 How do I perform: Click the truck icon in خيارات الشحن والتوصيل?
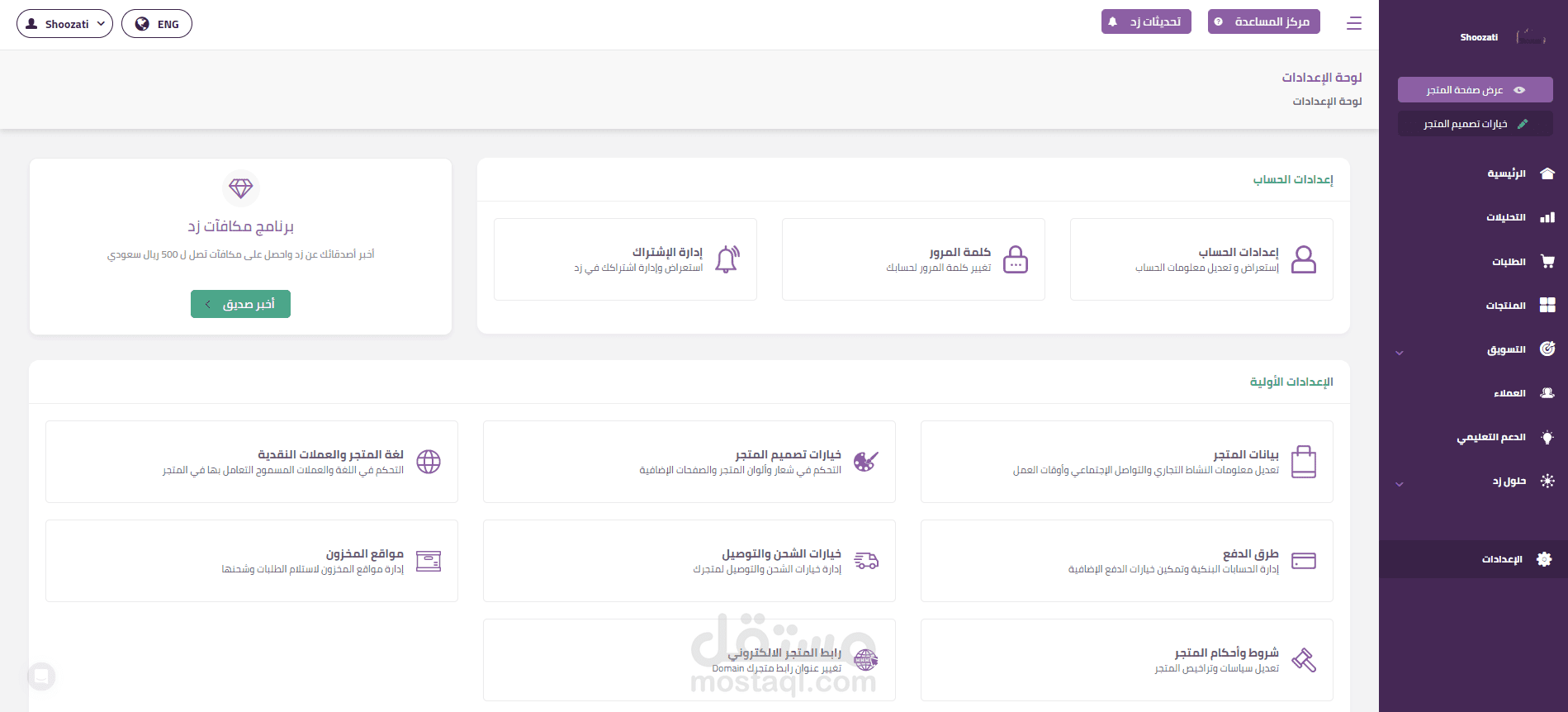click(x=866, y=561)
